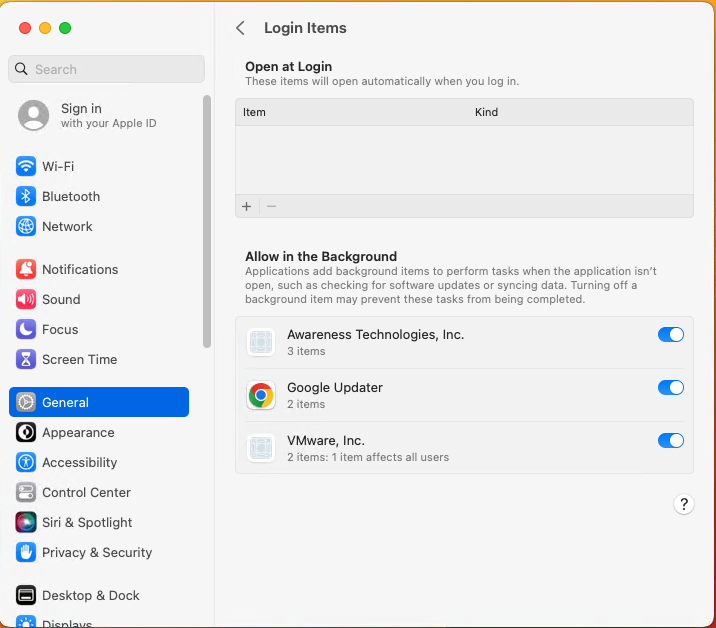
Task: Click the yellow minimize window button
Action: click(x=45, y=28)
